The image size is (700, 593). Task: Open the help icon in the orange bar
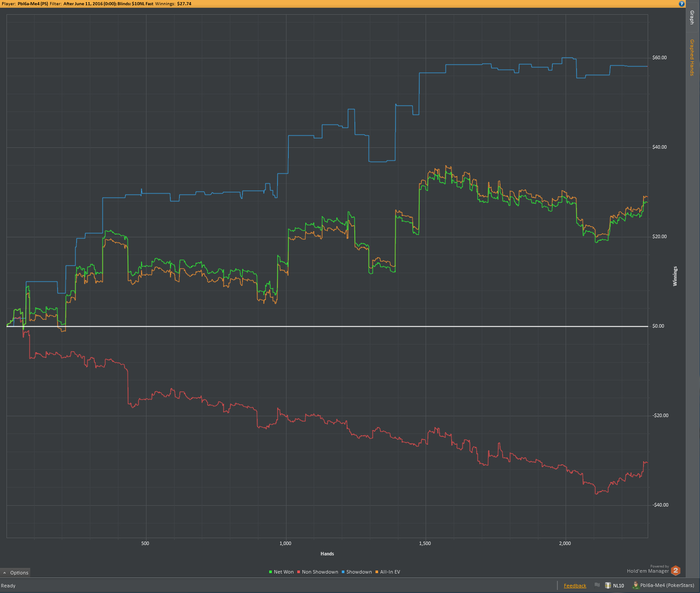tap(682, 4)
